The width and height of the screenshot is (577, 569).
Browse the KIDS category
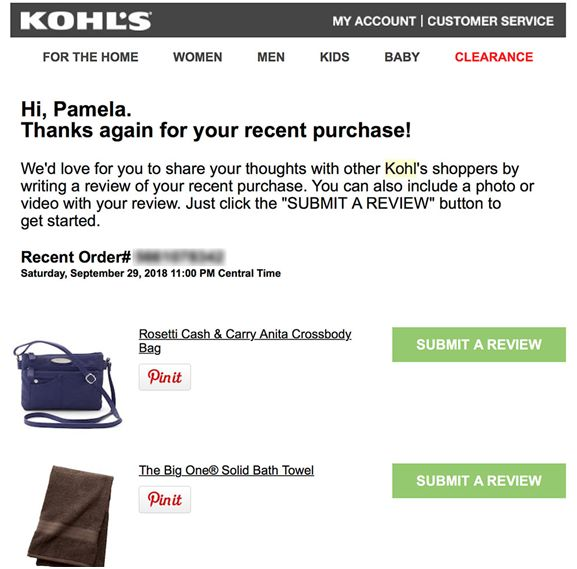(x=334, y=57)
